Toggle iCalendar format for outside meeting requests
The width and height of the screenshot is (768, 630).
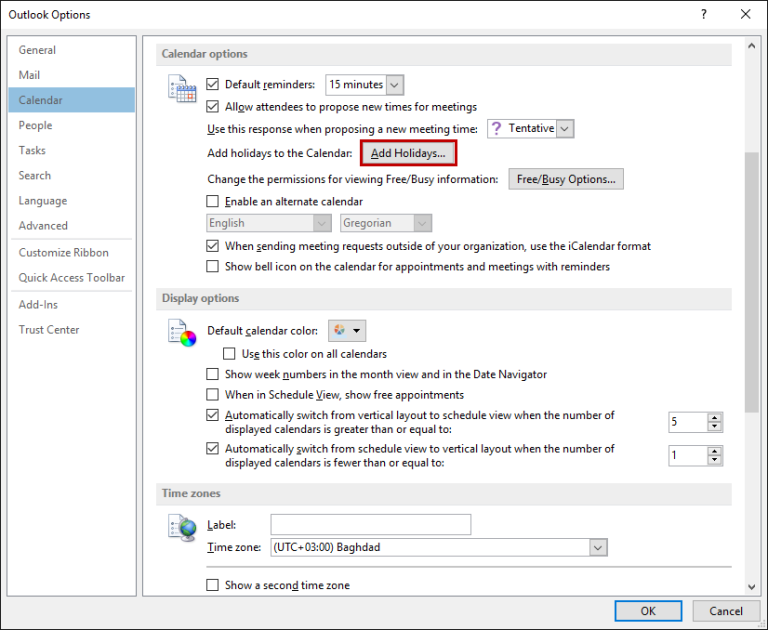212,246
